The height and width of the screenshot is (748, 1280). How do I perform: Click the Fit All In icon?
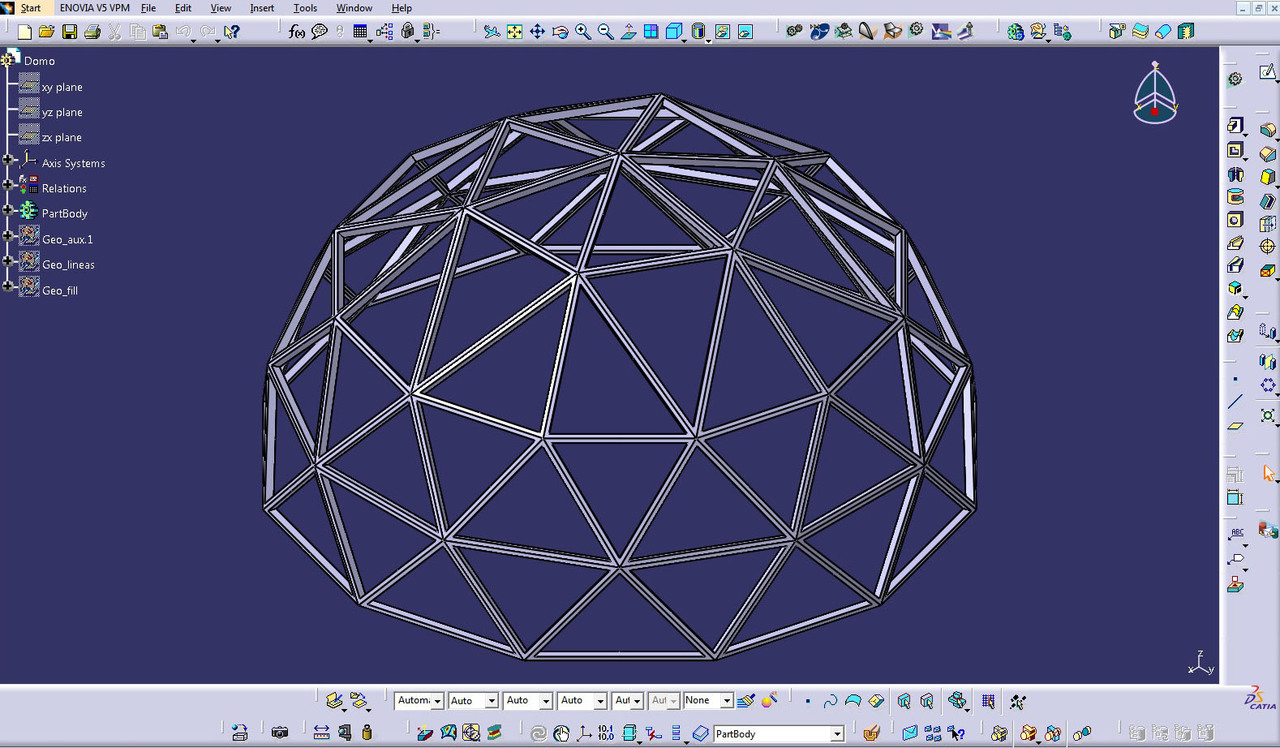pos(515,32)
